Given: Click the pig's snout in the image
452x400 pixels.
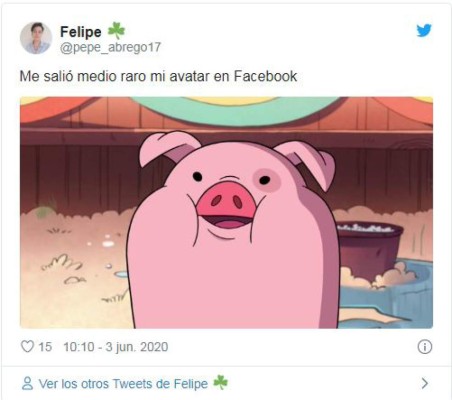Looking at the screenshot, I should coord(227,200).
